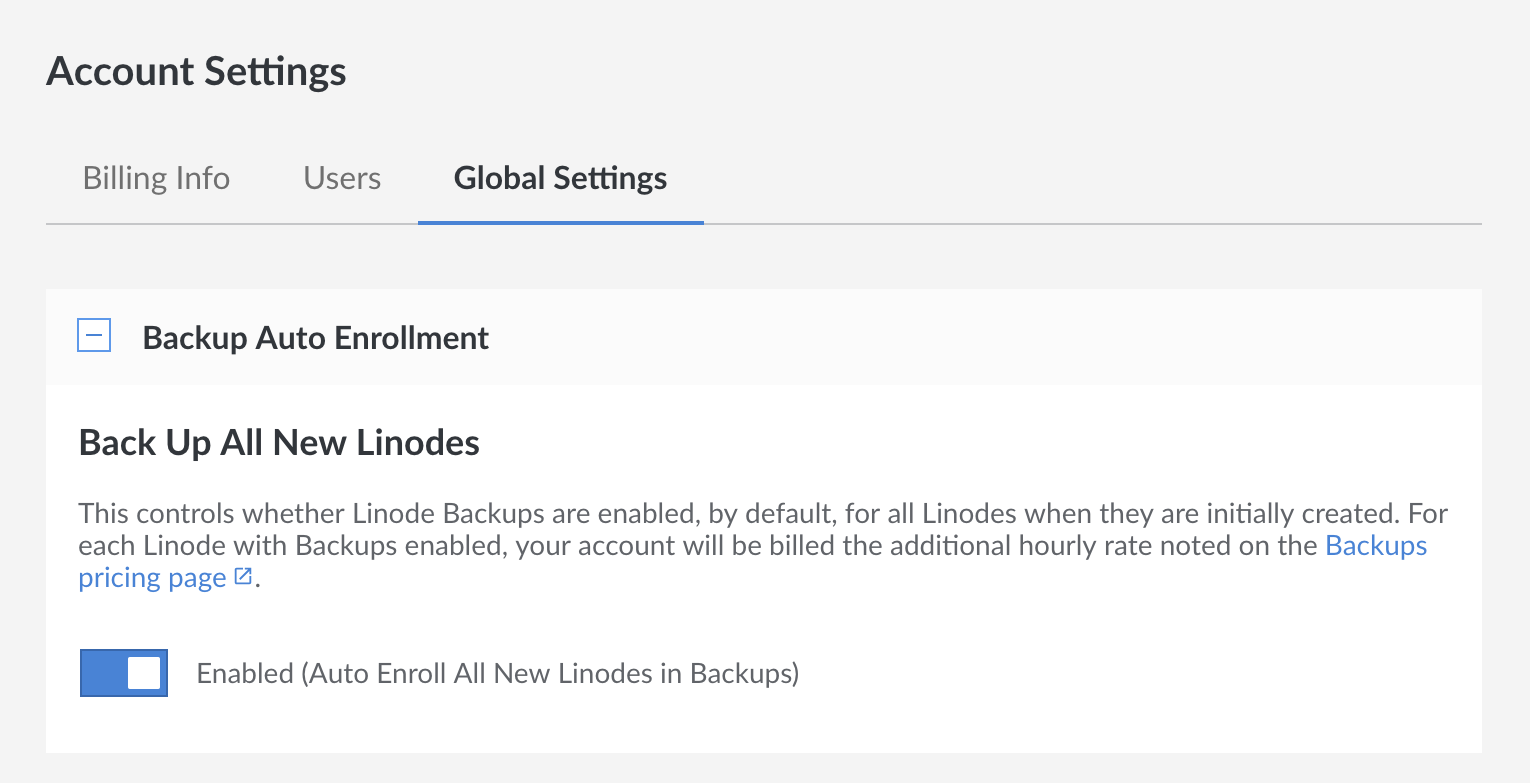Click the blue underline beneath Global Settings

pyautogui.click(x=560, y=222)
